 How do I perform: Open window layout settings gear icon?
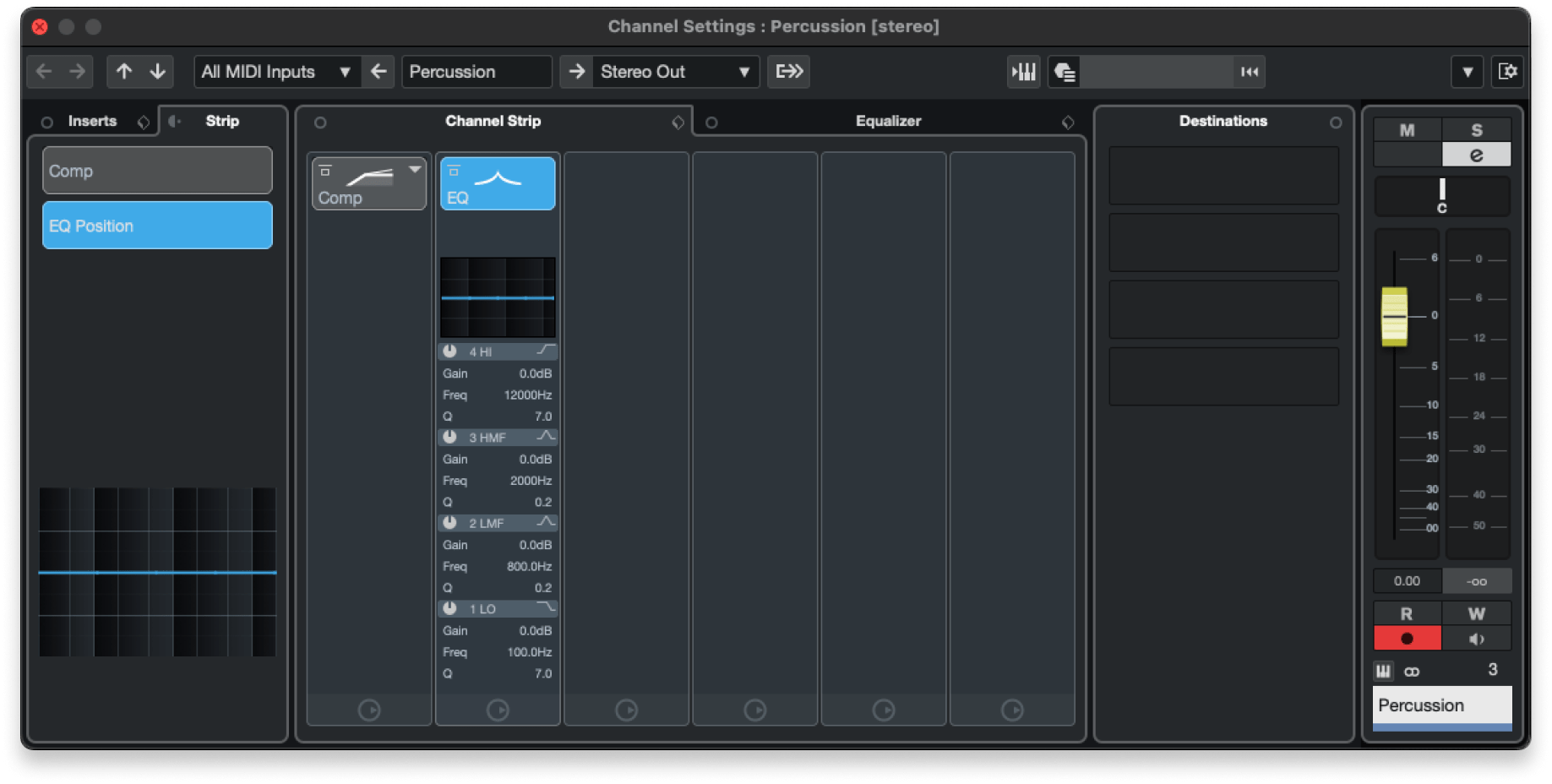point(1507,72)
